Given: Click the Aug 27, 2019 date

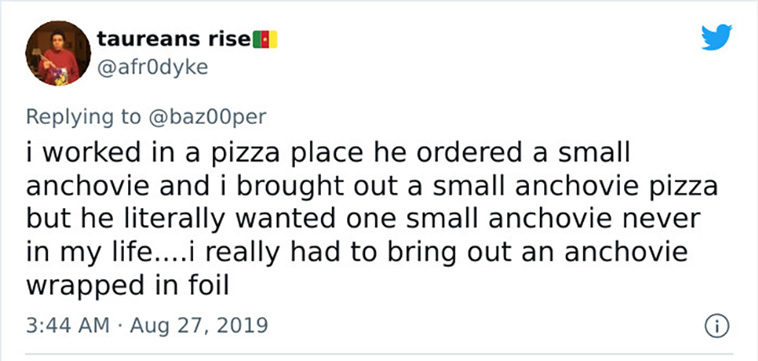Looking at the screenshot, I should (199, 325).
